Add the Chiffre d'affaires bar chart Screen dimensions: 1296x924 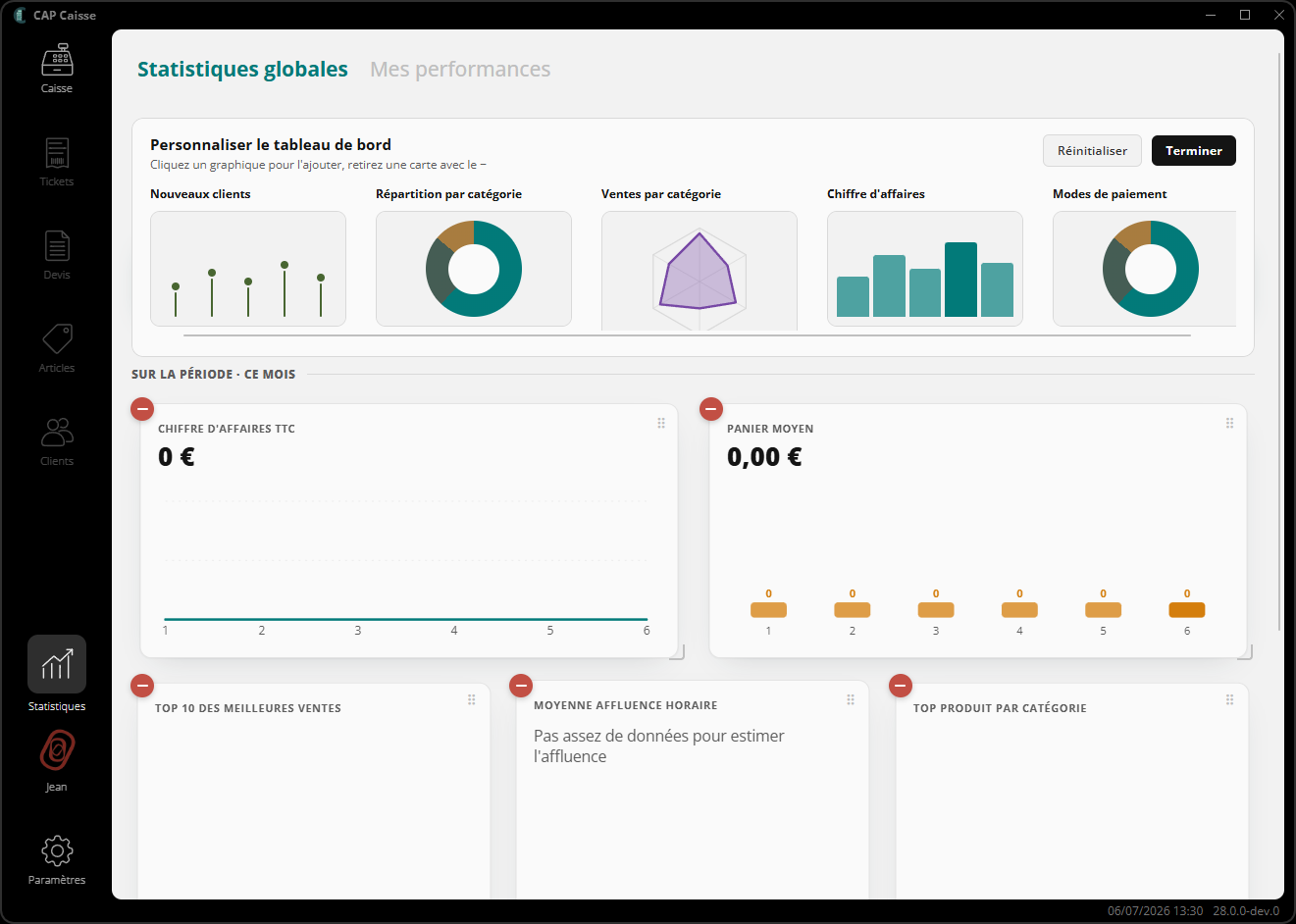tap(925, 269)
